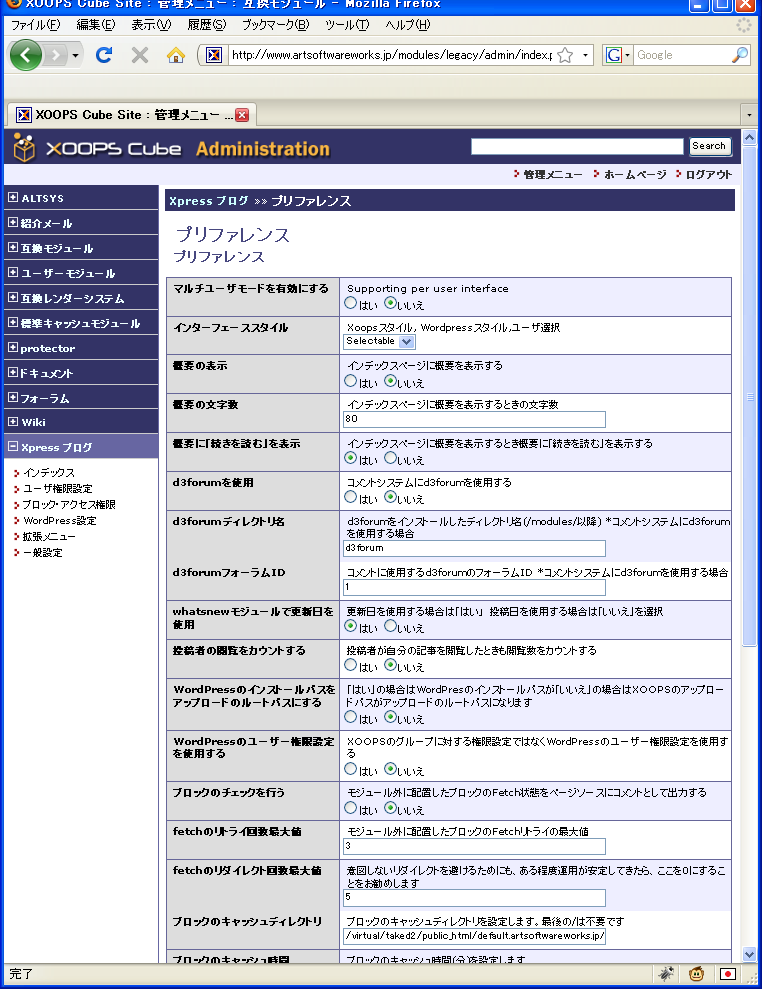This screenshot has height=989, width=762.
Task: Close the XOOPS Cube Site tab
Action: tap(242, 115)
